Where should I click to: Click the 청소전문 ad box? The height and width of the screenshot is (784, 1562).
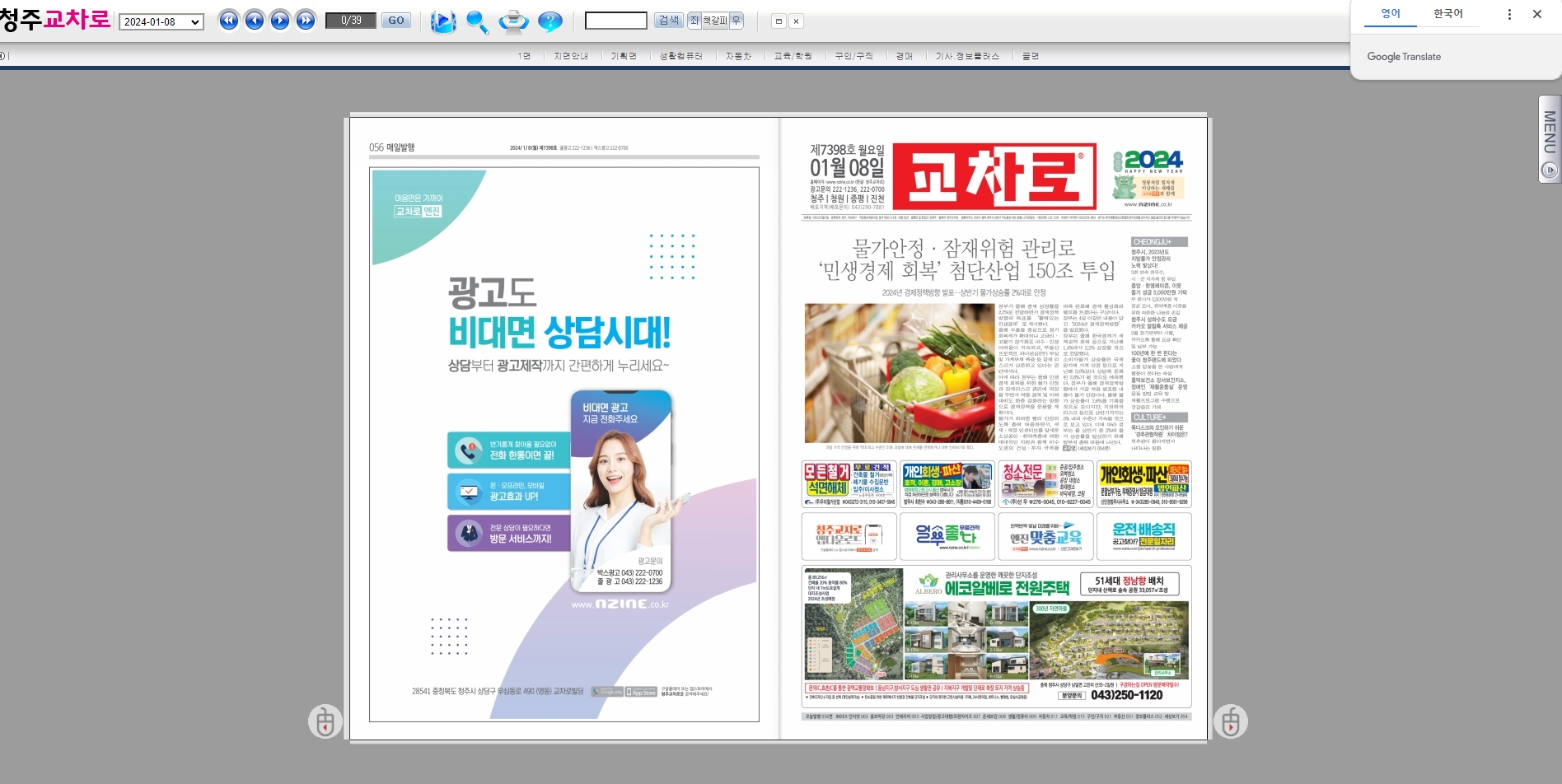click(x=1045, y=484)
